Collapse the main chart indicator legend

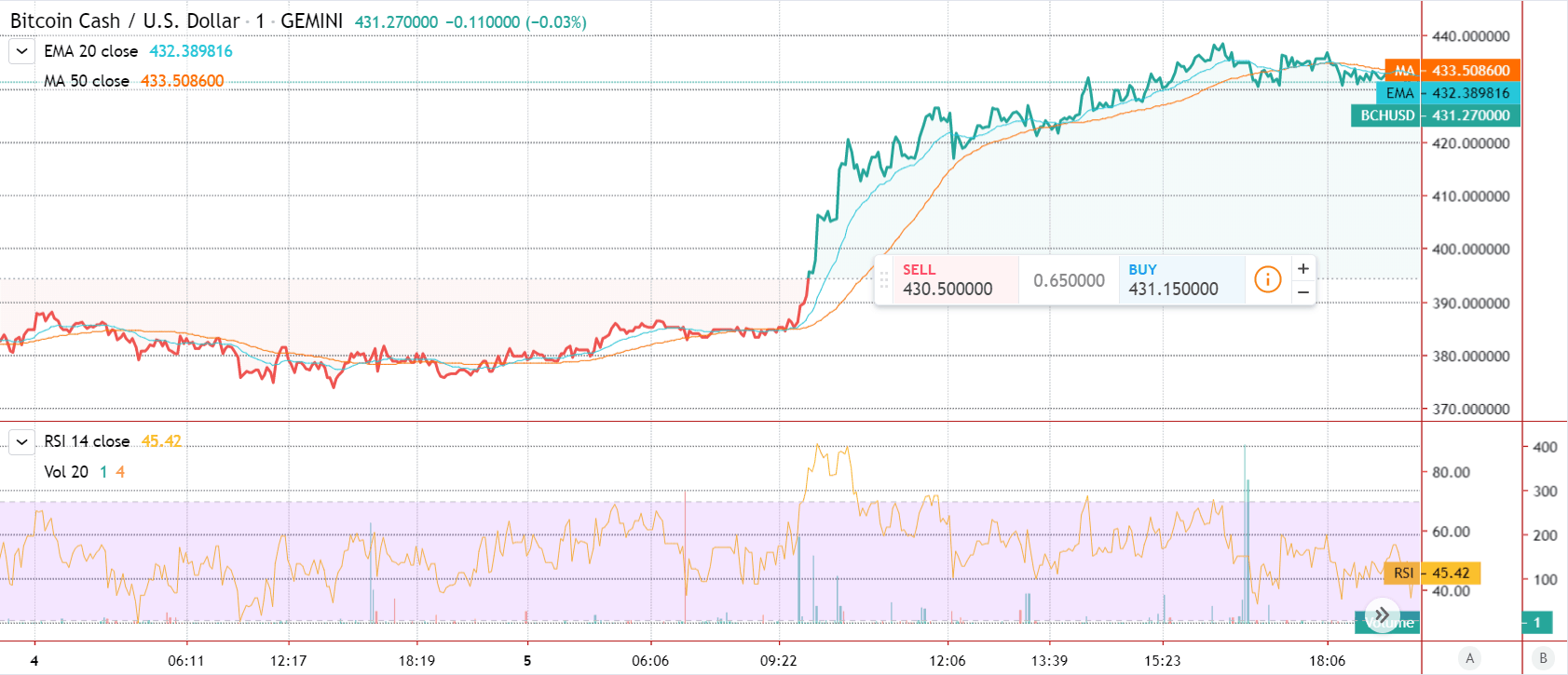click(21, 51)
